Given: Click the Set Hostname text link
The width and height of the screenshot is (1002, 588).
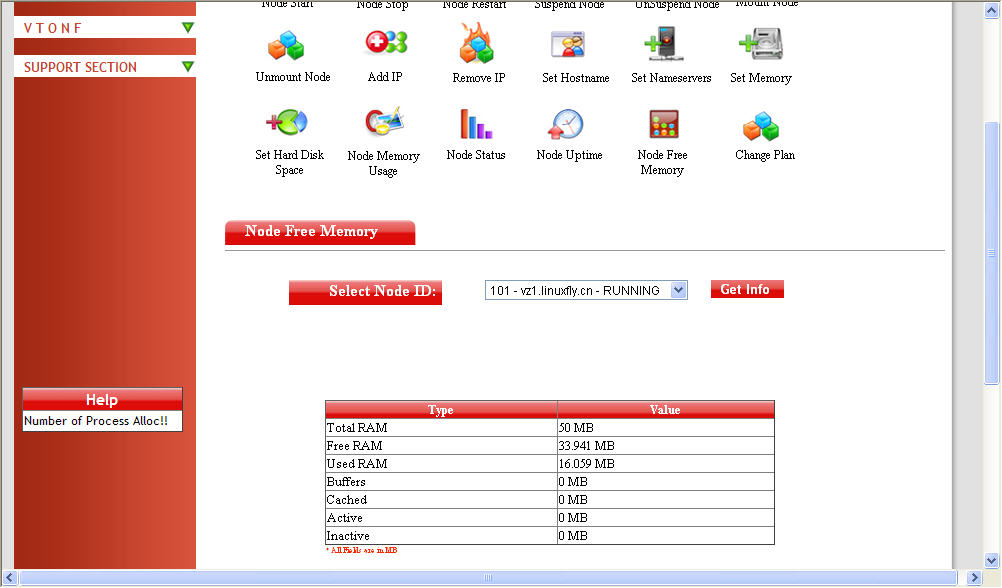Looking at the screenshot, I should click(x=575, y=78).
